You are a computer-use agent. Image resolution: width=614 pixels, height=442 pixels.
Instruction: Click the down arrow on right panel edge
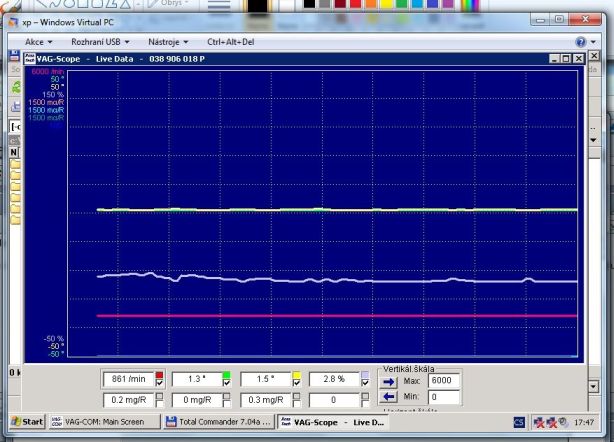pos(594,140)
